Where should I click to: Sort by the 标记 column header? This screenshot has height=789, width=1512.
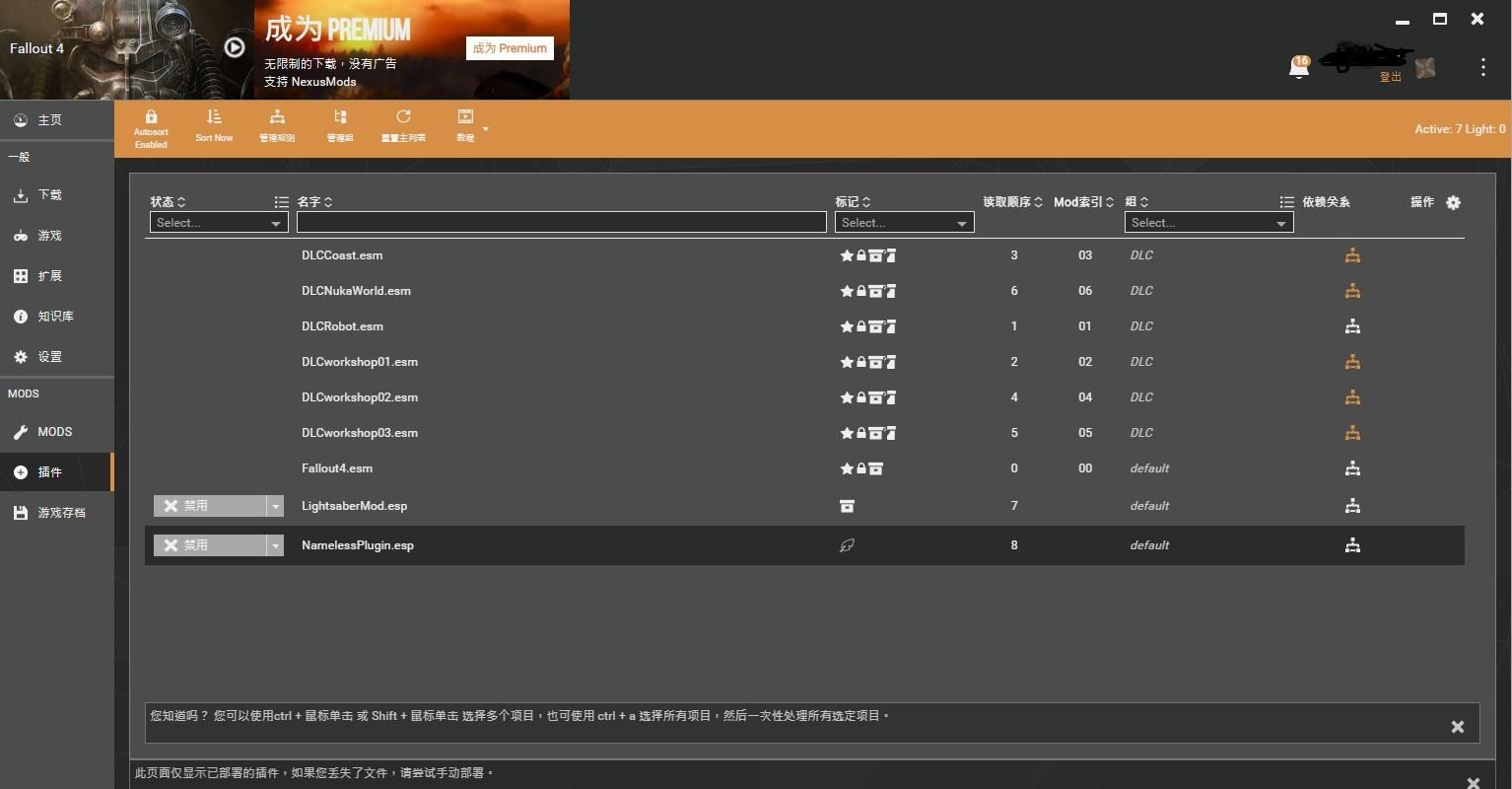[853, 202]
